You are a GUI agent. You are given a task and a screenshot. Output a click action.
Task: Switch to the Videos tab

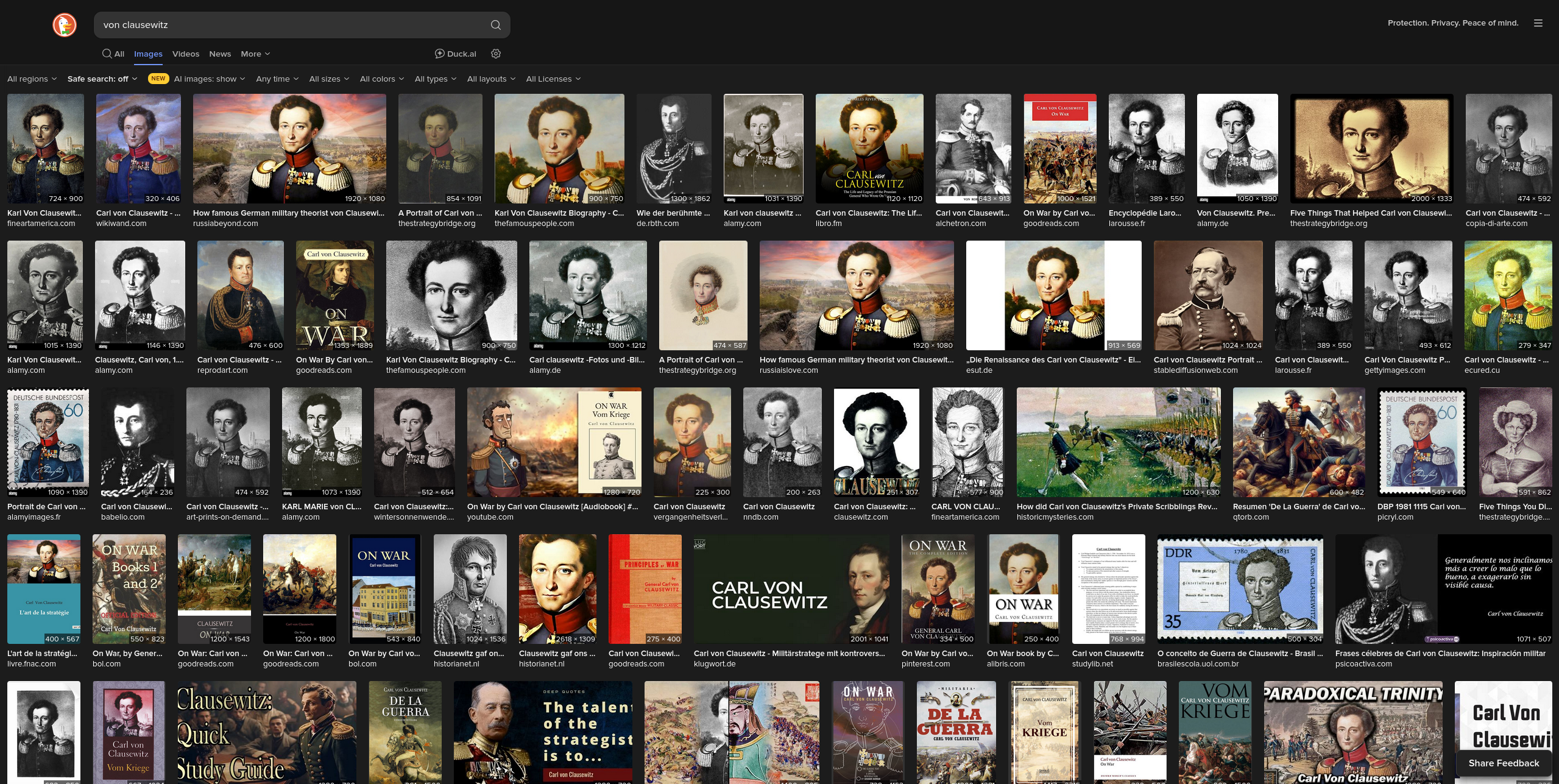[186, 54]
